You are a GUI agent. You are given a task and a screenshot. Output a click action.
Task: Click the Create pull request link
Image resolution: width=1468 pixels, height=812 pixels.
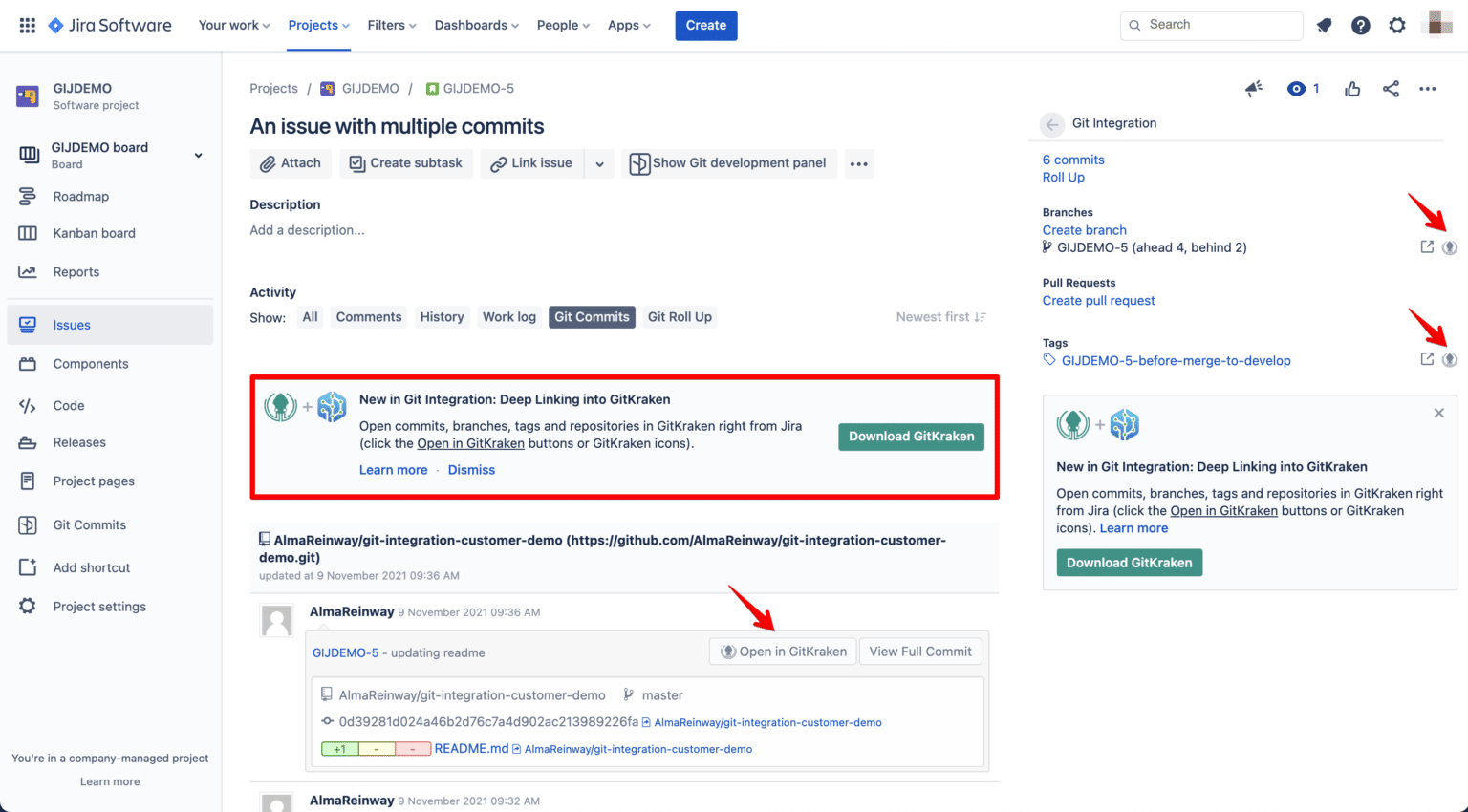(1098, 300)
